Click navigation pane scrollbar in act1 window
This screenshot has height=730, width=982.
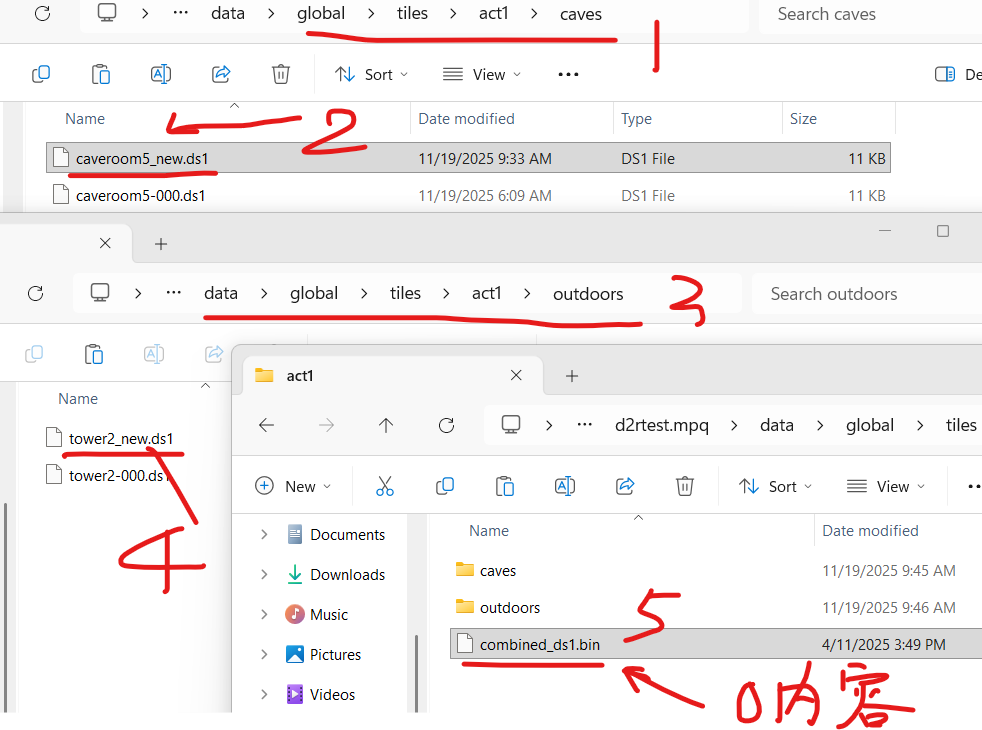[x=416, y=674]
